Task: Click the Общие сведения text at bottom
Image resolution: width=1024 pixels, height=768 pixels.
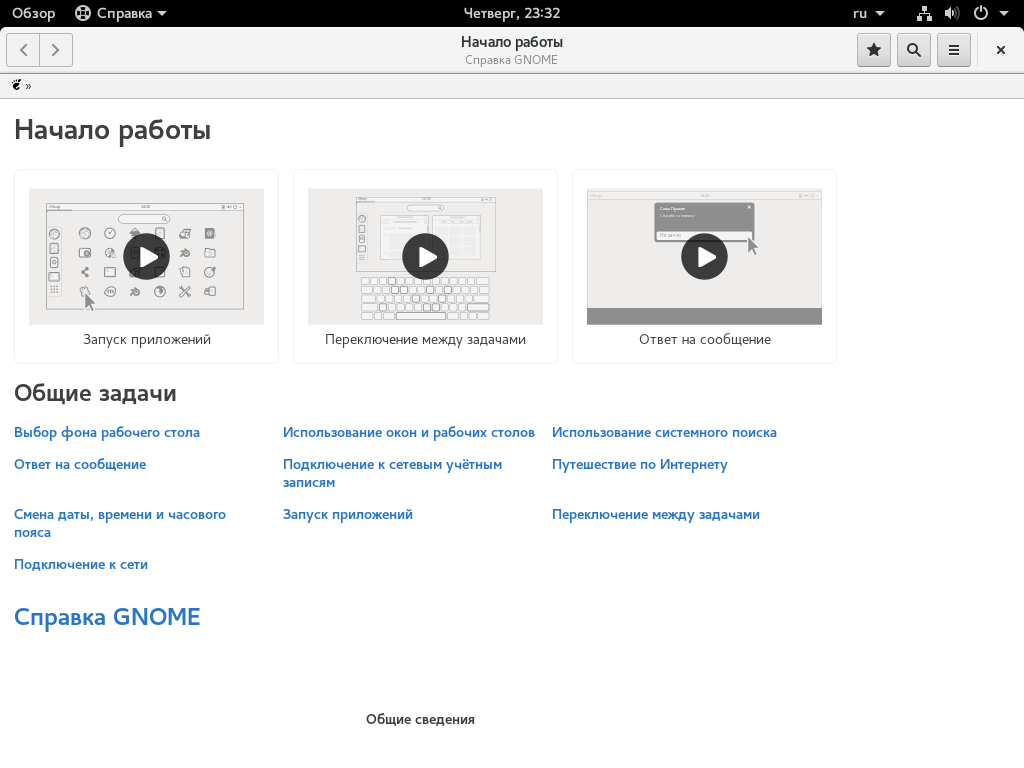Action: [x=420, y=719]
